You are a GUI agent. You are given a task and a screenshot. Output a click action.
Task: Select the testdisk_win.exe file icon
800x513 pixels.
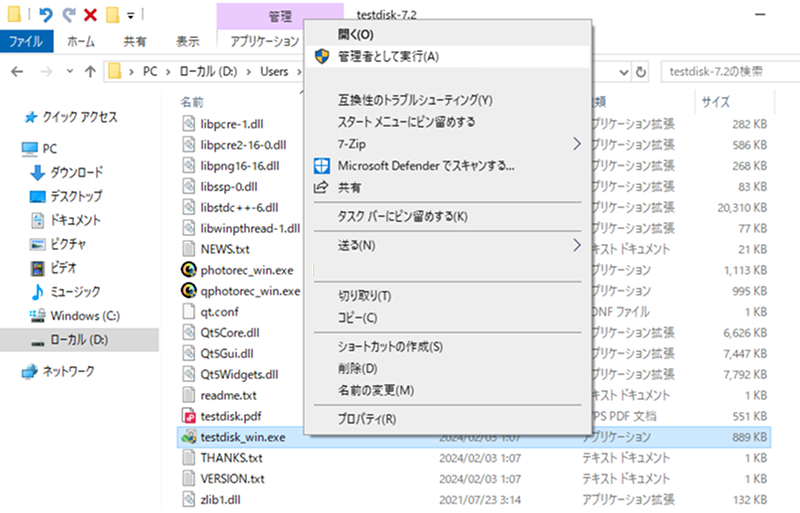pyautogui.click(x=189, y=437)
